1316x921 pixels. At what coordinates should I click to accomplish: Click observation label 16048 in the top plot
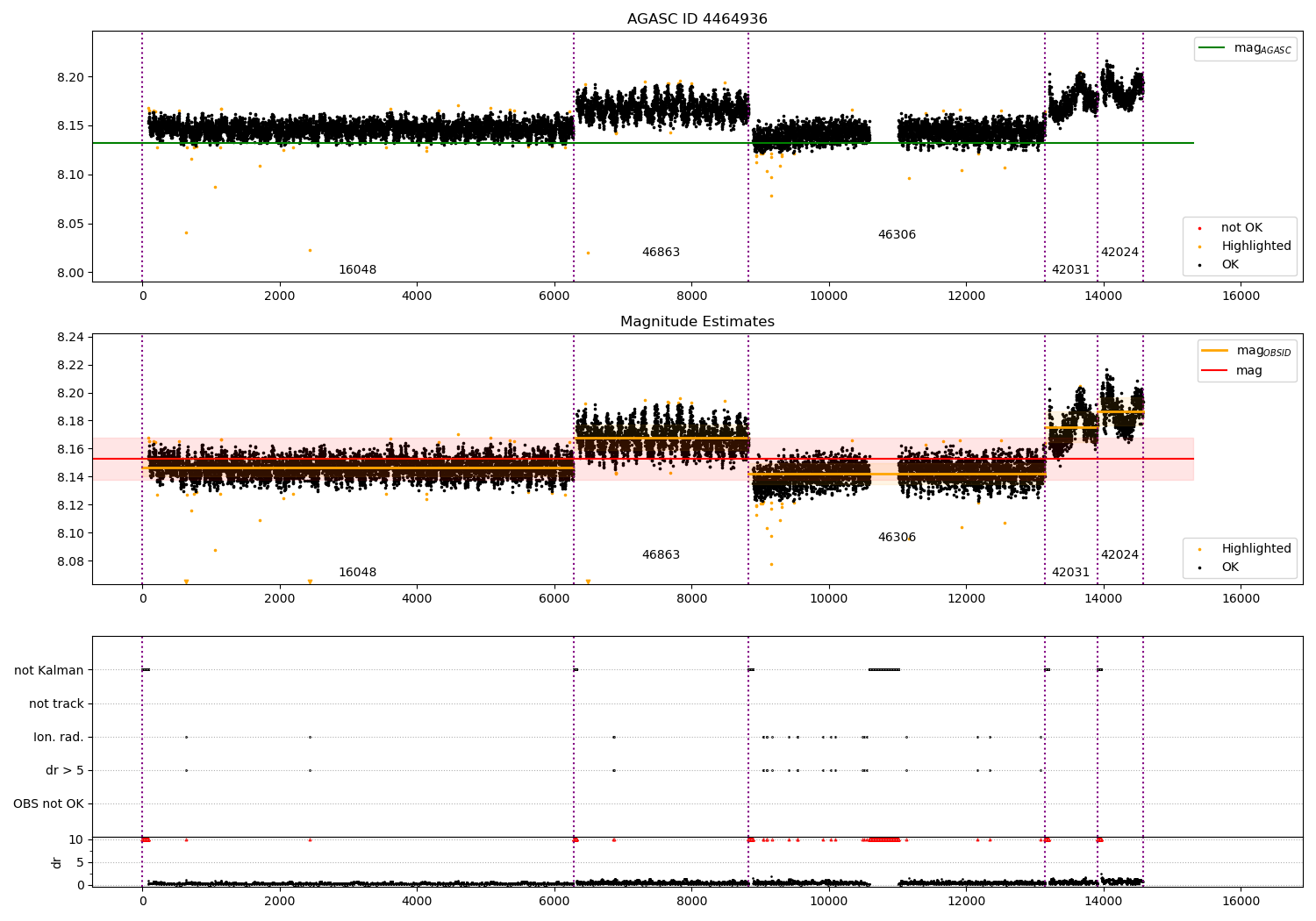357,270
